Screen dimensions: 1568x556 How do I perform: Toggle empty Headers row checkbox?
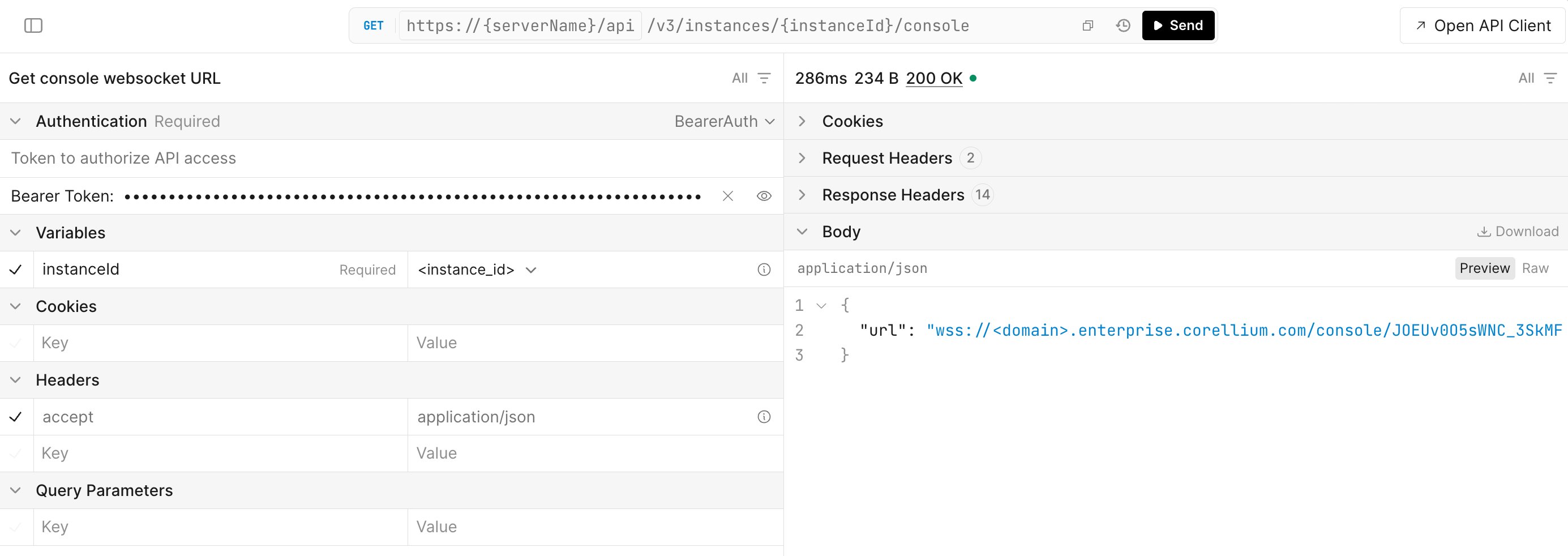[x=16, y=454]
